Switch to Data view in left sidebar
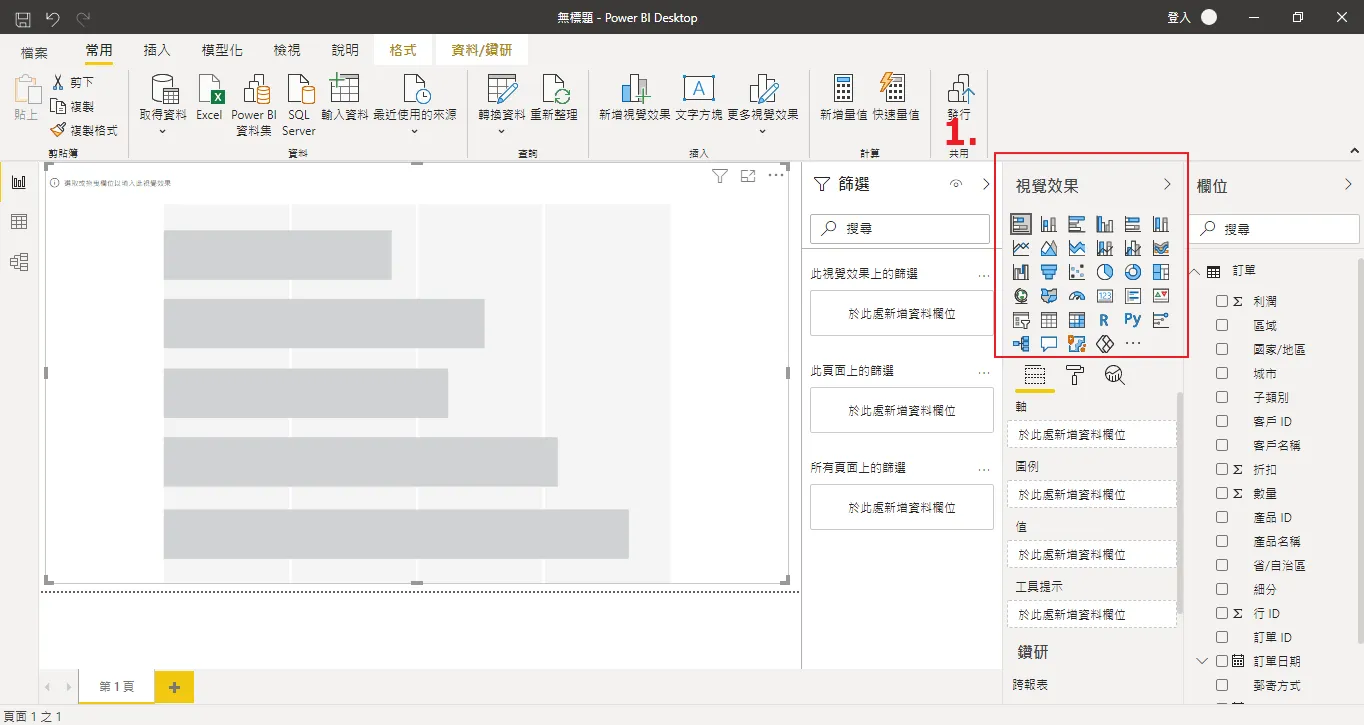The width and height of the screenshot is (1364, 725). pyautogui.click(x=19, y=222)
